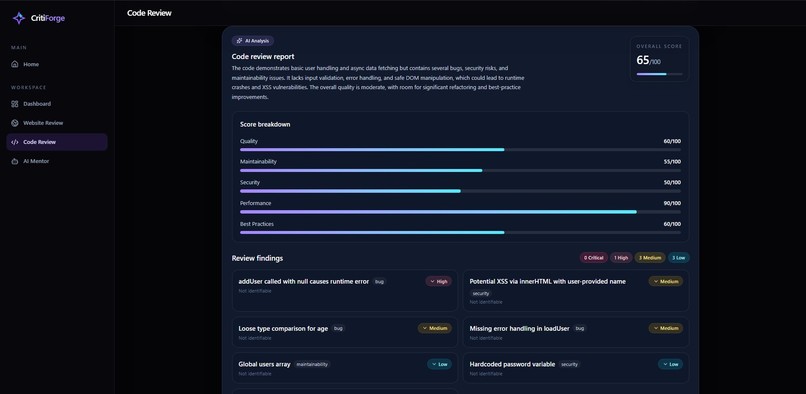The height and width of the screenshot is (394, 806).
Task: Open Home in the sidebar
Action: [x=57, y=64]
